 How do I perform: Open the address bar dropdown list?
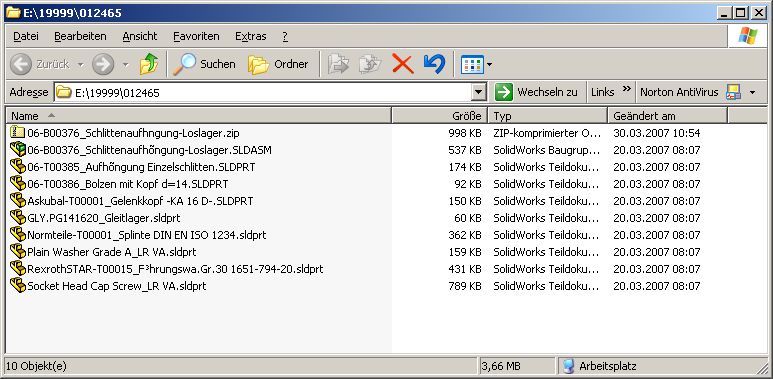point(478,92)
